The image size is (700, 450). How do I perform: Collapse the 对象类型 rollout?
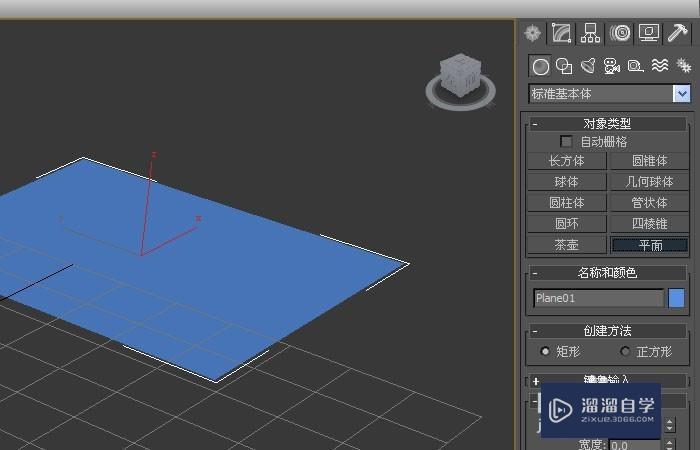pos(608,124)
